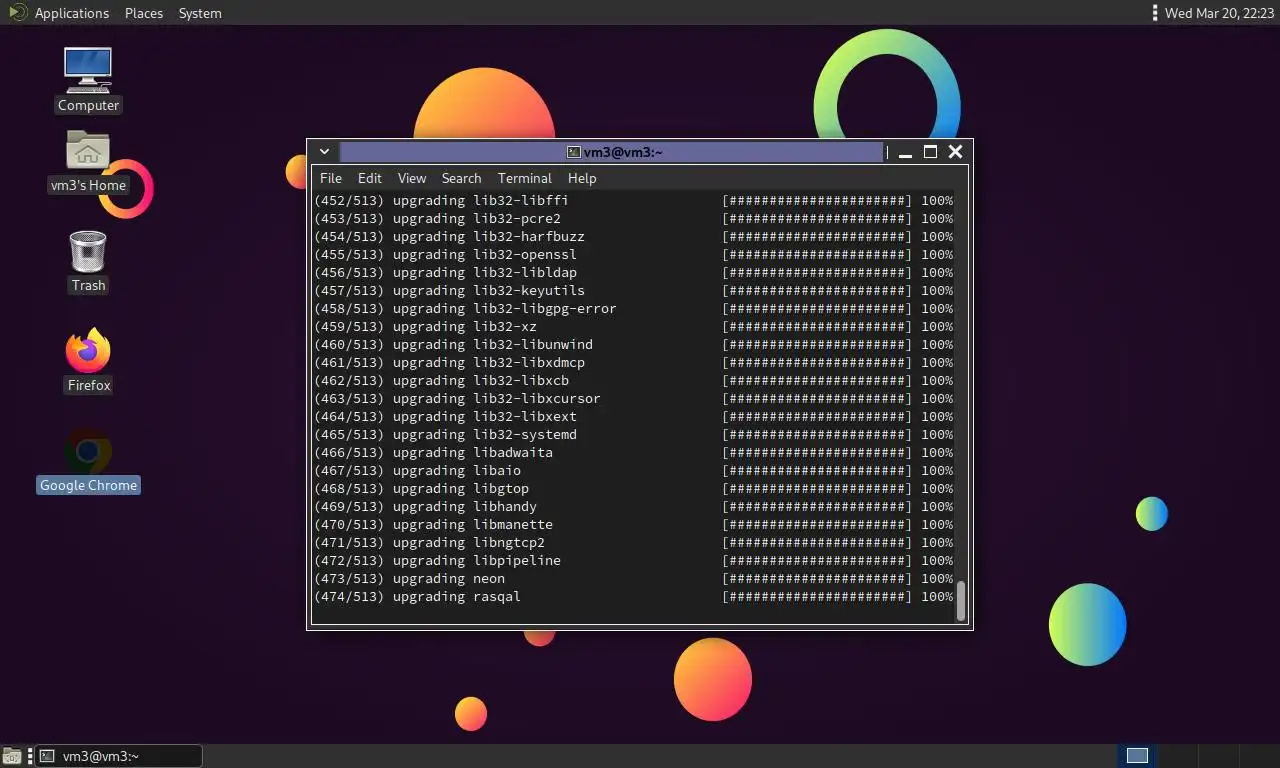Click the line upgrading lib32-libxdmcp
Screen dimensions: 1280x768
point(633,362)
